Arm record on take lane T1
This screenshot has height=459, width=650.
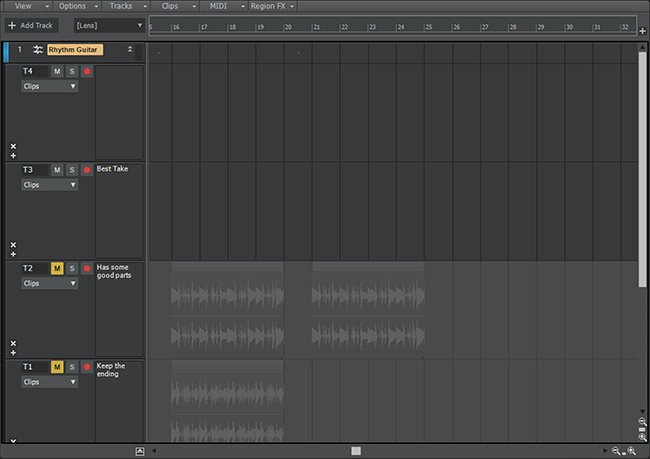(87, 367)
